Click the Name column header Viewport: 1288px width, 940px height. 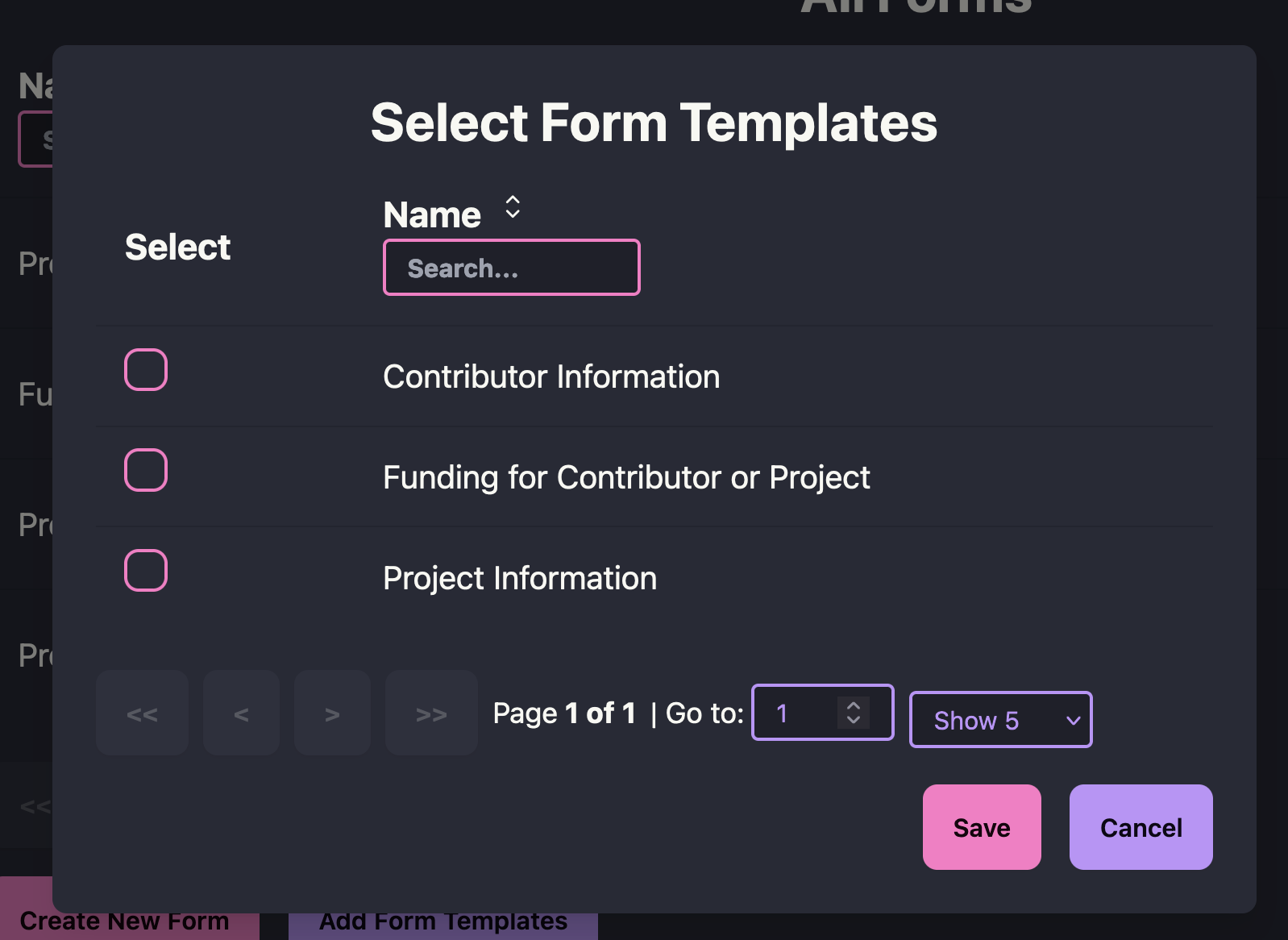432,215
